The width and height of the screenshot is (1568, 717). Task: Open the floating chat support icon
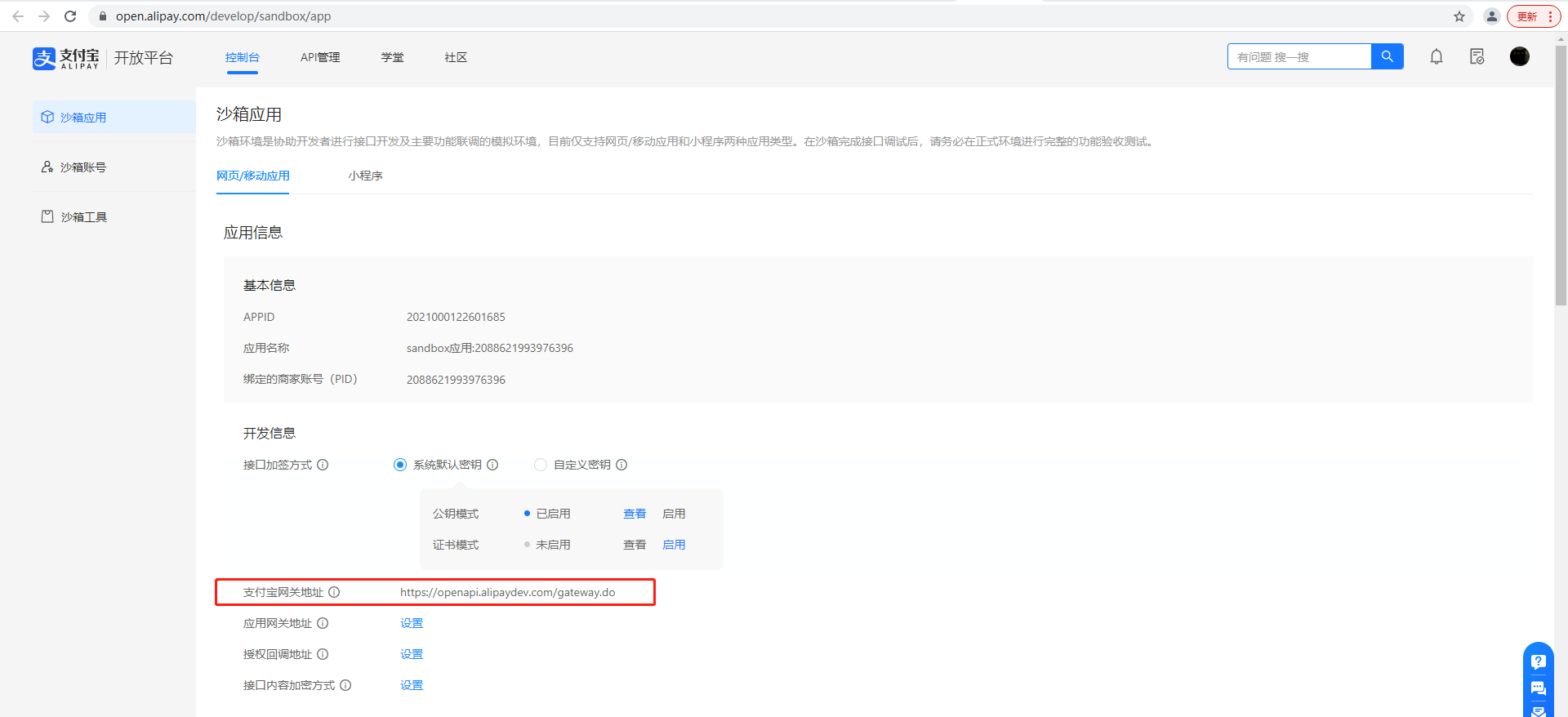point(1539,688)
